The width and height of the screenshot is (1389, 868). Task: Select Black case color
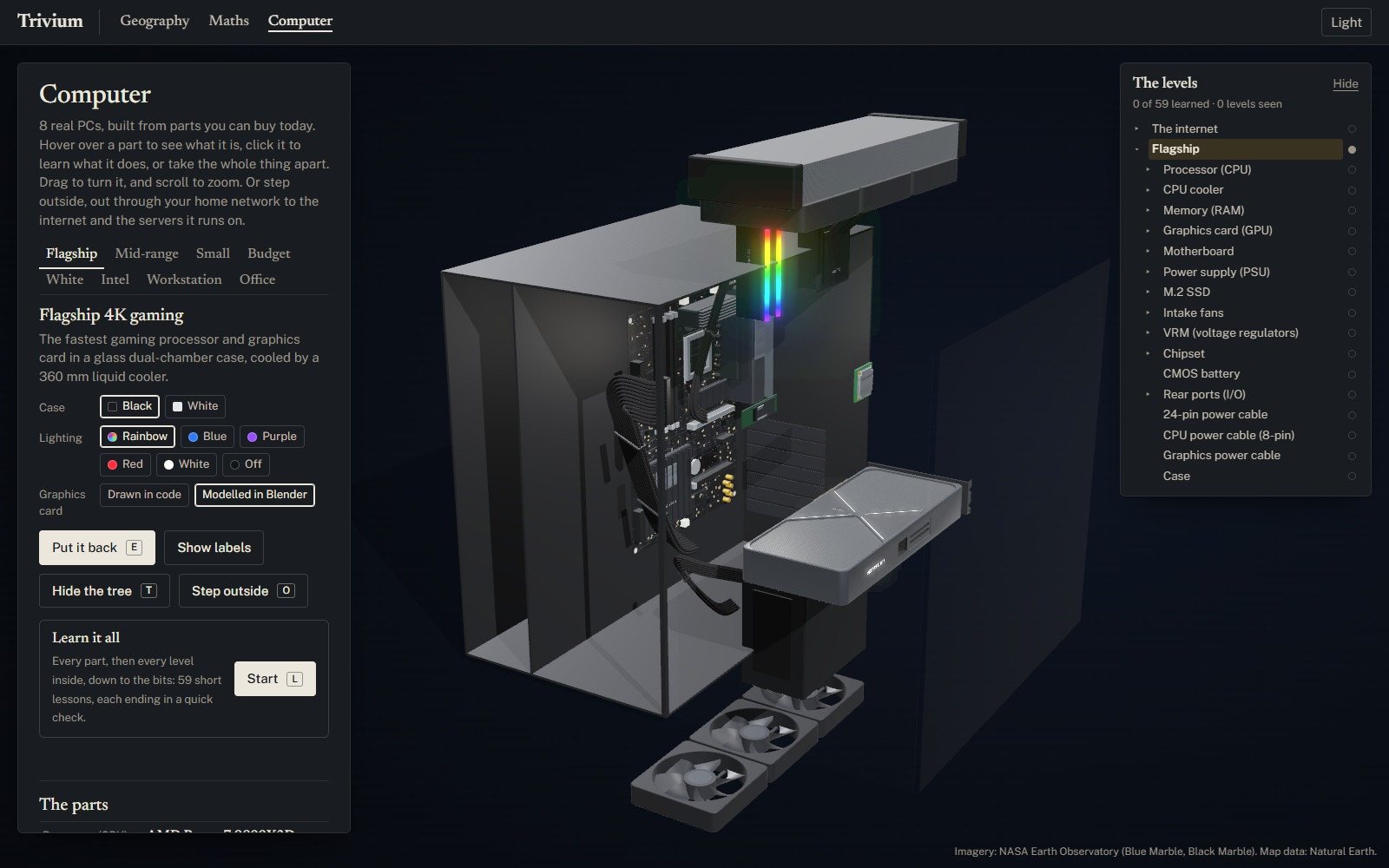pyautogui.click(x=129, y=406)
